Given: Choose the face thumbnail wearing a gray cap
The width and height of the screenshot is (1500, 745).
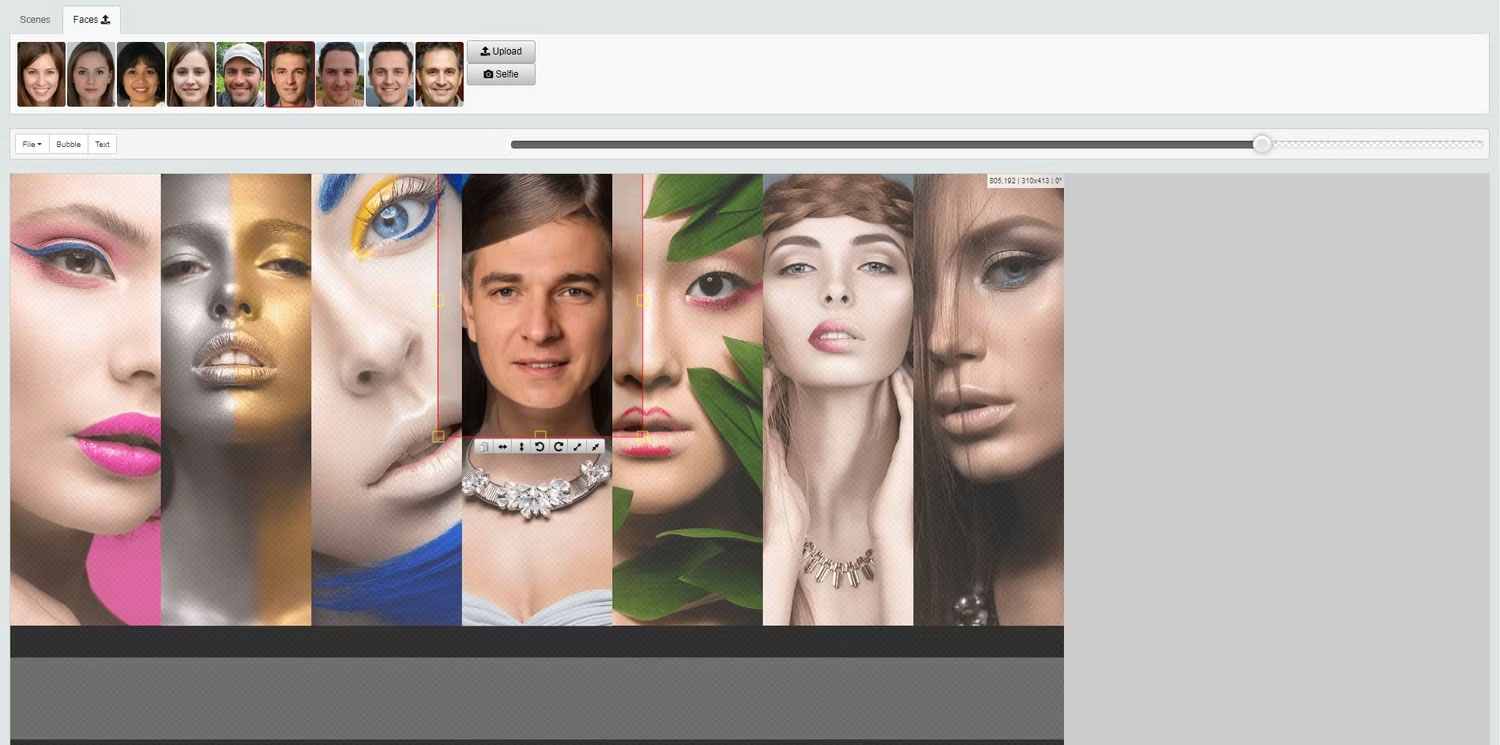Looking at the screenshot, I should pos(240,74).
